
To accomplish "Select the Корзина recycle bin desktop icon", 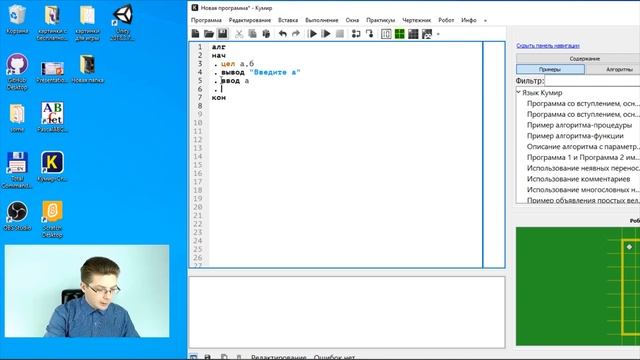I will 17,19.
